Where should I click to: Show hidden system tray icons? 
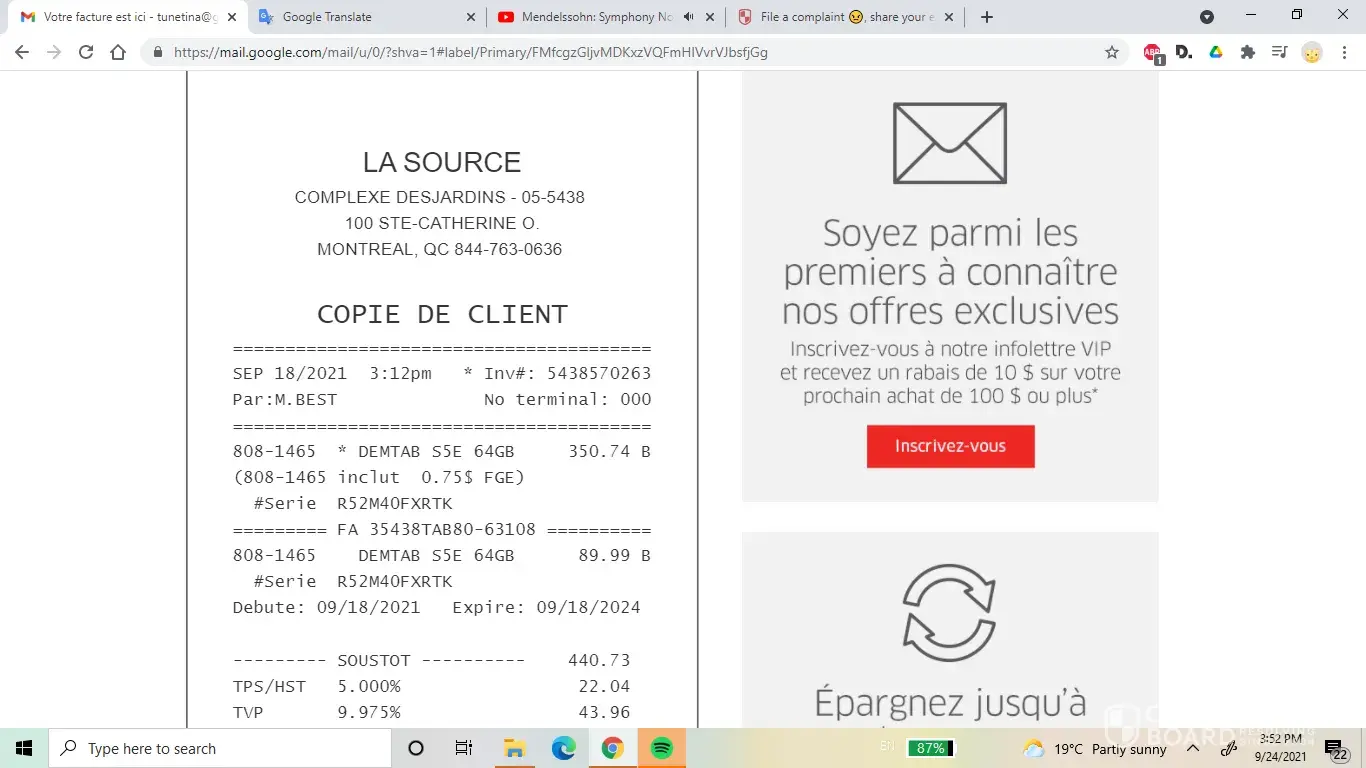(x=1193, y=749)
